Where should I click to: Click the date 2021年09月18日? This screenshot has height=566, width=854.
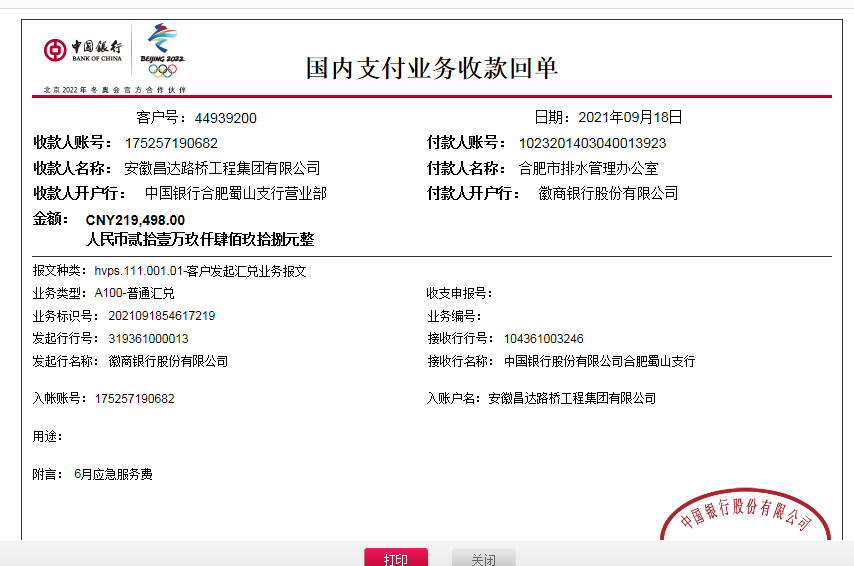(629, 117)
